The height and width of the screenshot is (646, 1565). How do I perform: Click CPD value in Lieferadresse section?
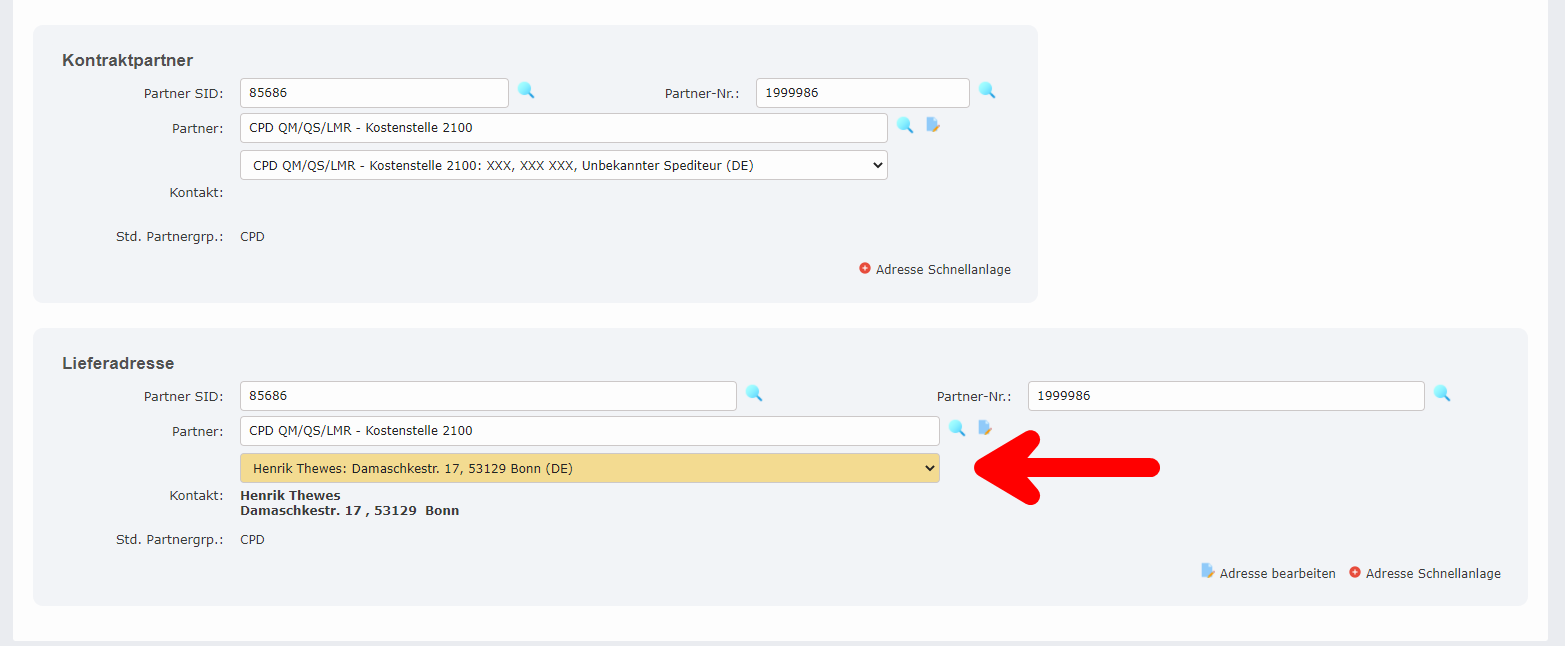[x=253, y=540]
